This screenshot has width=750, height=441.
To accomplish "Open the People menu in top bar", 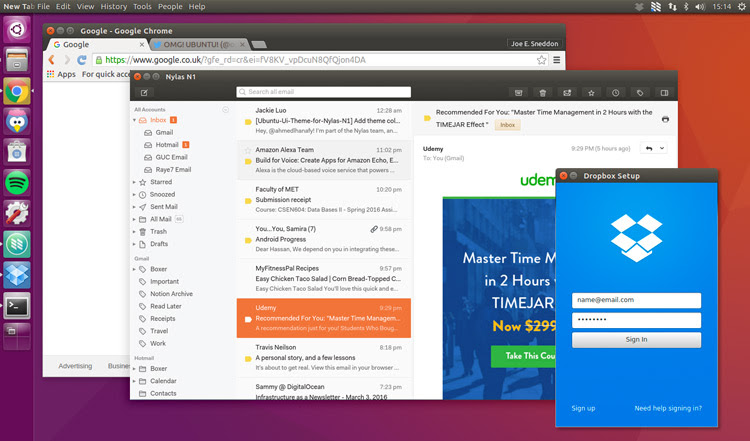I will 170,7.
